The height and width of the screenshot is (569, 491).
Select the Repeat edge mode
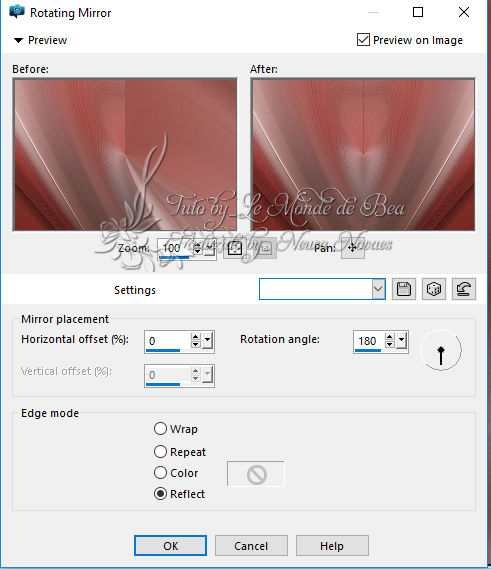[x=160, y=452]
